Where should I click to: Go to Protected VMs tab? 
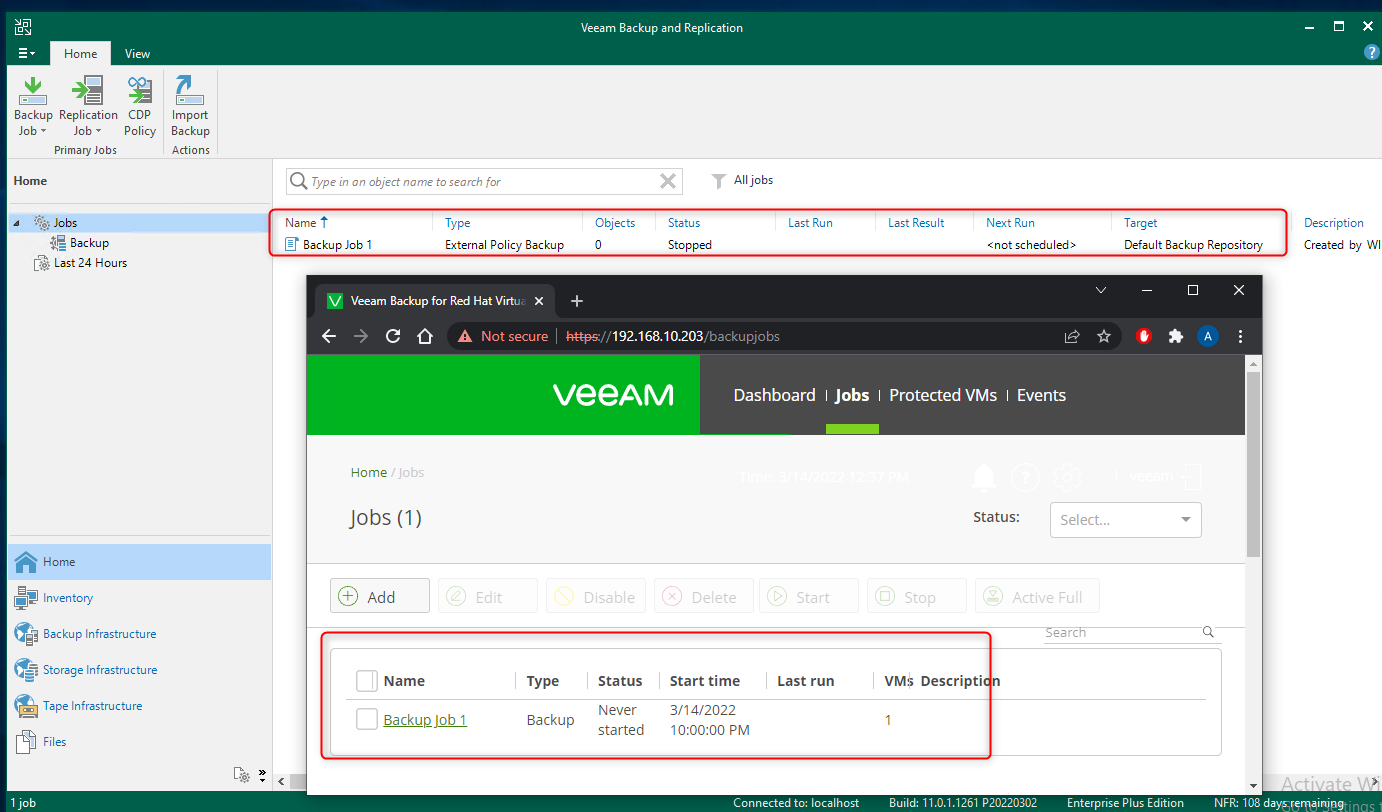click(x=943, y=395)
